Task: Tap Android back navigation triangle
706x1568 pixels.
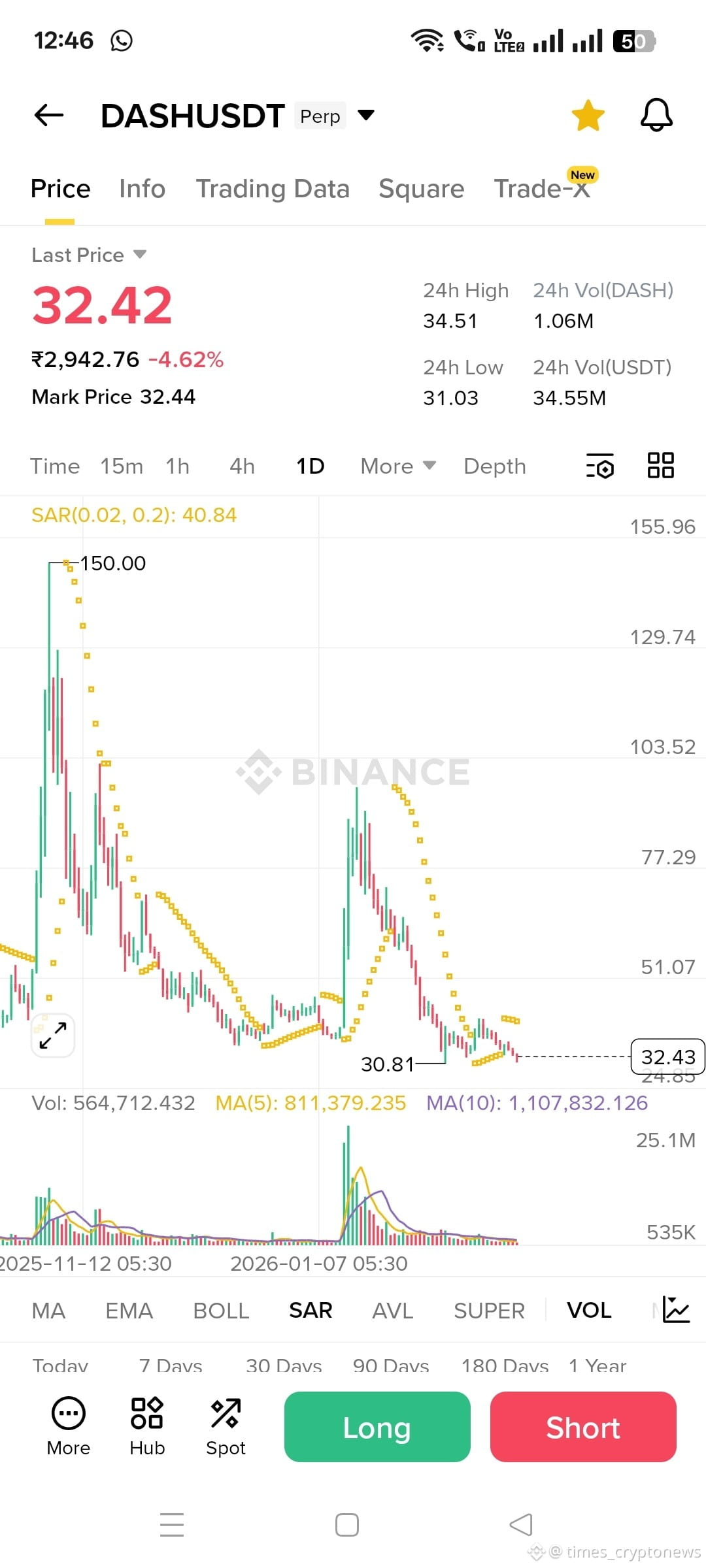Action: pyautogui.click(x=521, y=1525)
